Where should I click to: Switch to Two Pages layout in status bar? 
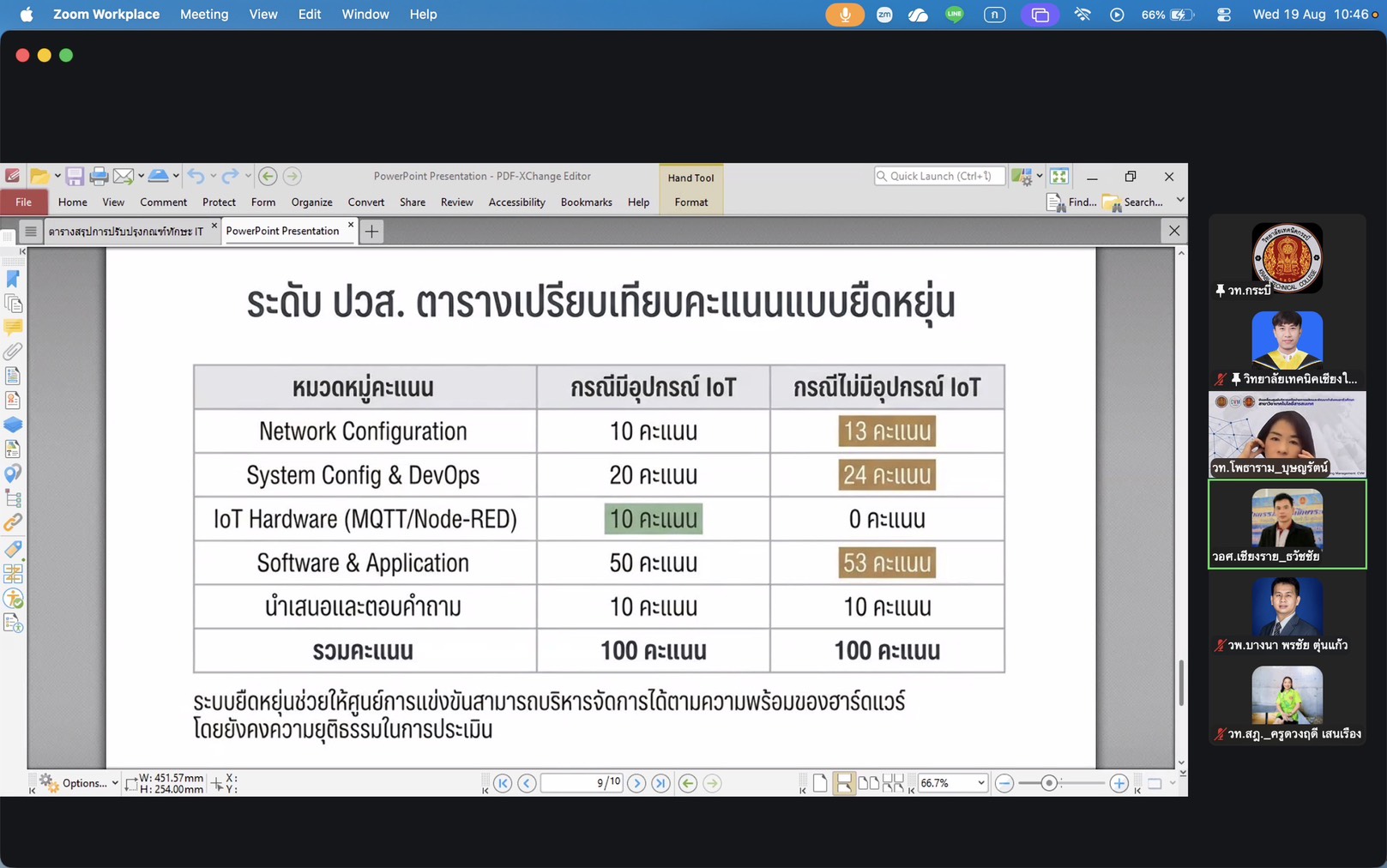coord(869,783)
